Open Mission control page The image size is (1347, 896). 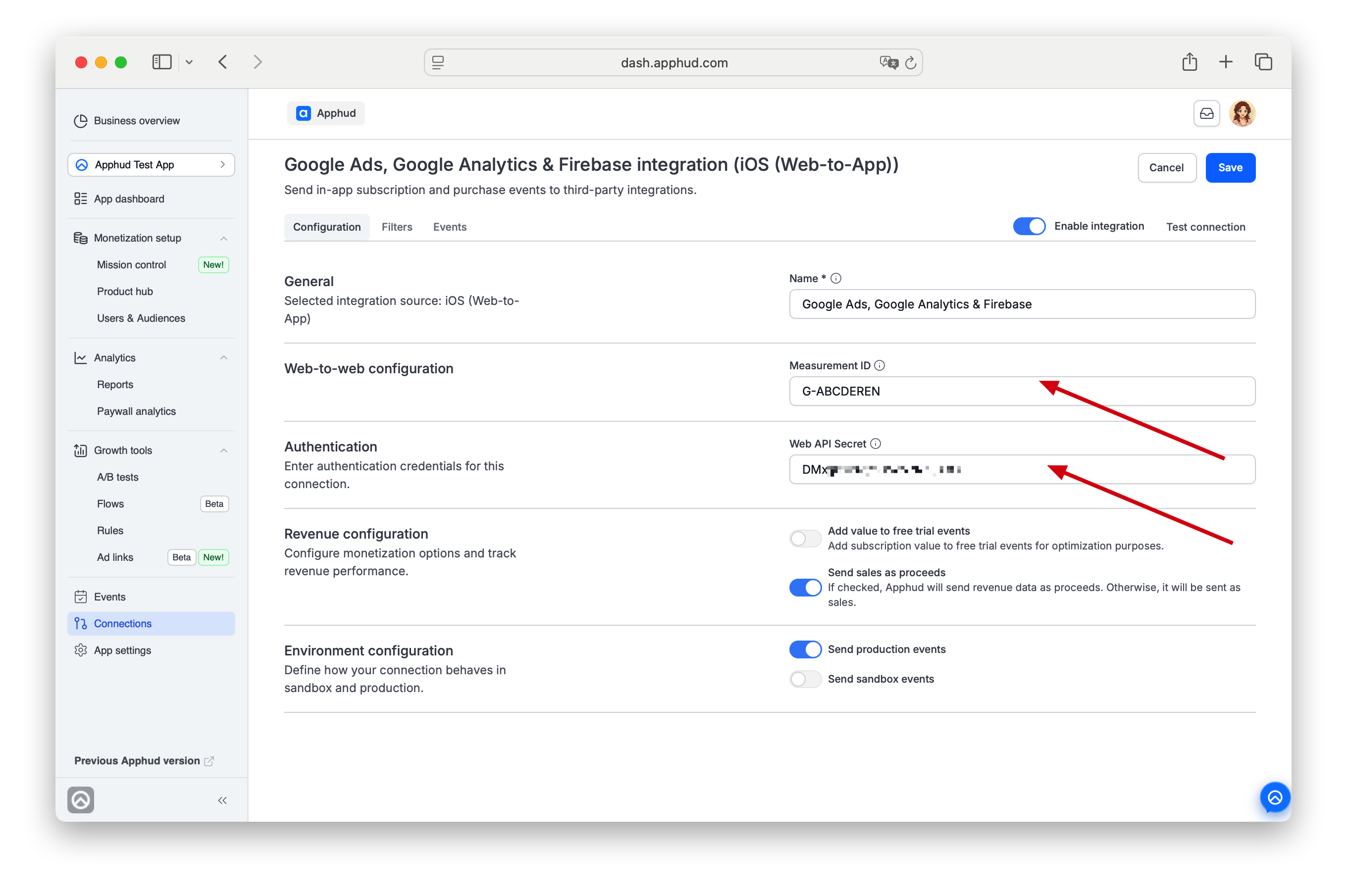click(x=131, y=264)
